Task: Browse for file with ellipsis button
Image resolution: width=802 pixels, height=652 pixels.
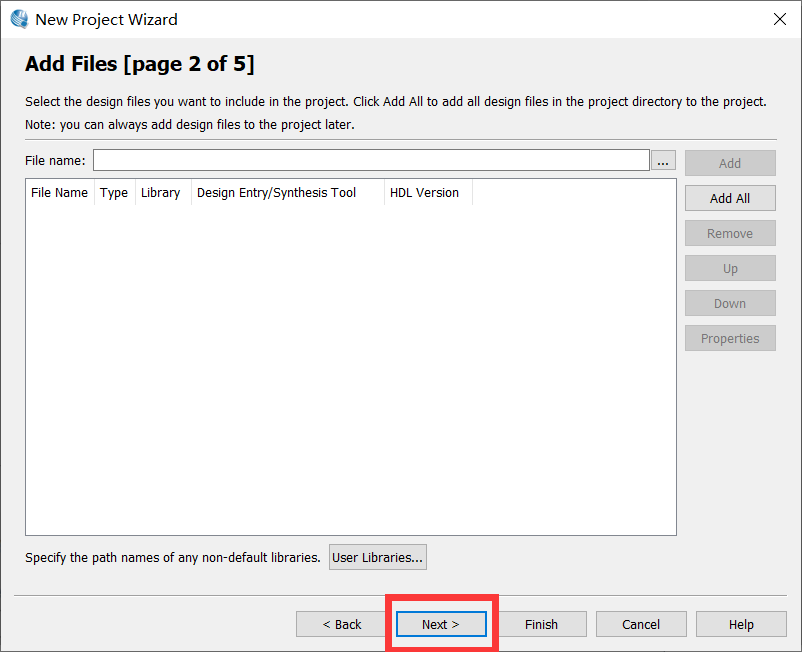Action: 663,161
